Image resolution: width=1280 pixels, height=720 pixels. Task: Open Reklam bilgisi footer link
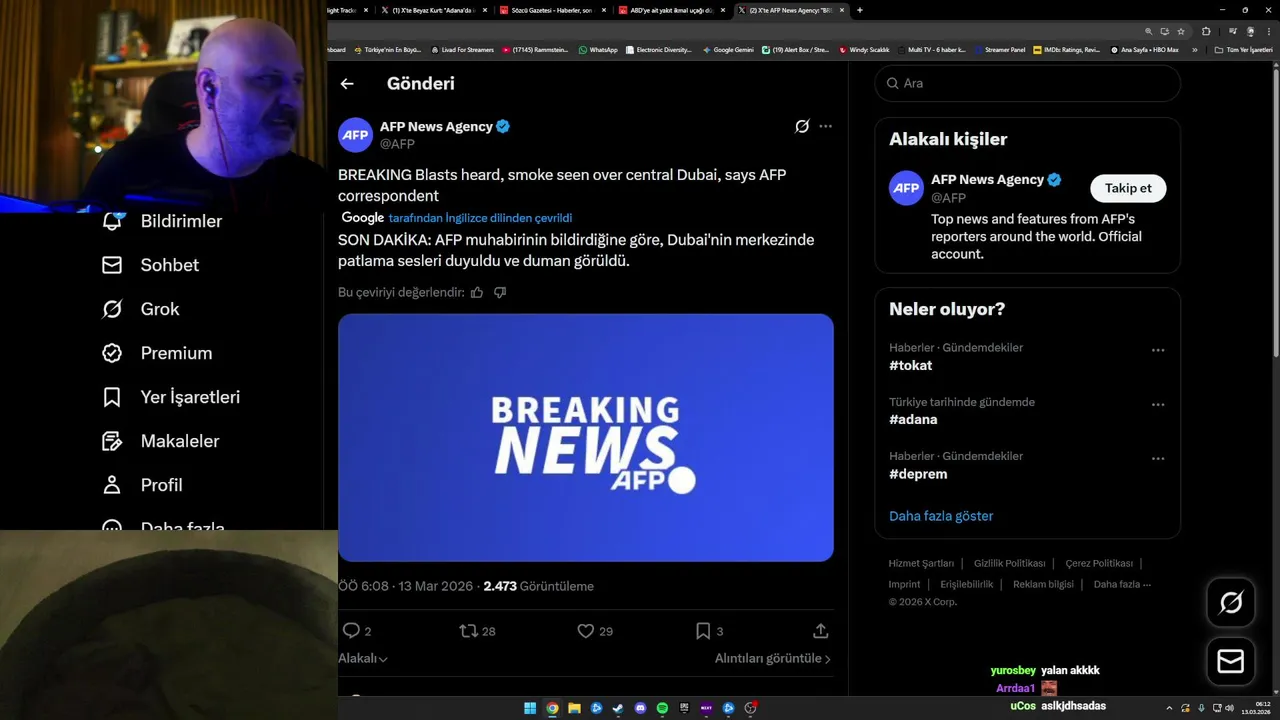click(1043, 584)
